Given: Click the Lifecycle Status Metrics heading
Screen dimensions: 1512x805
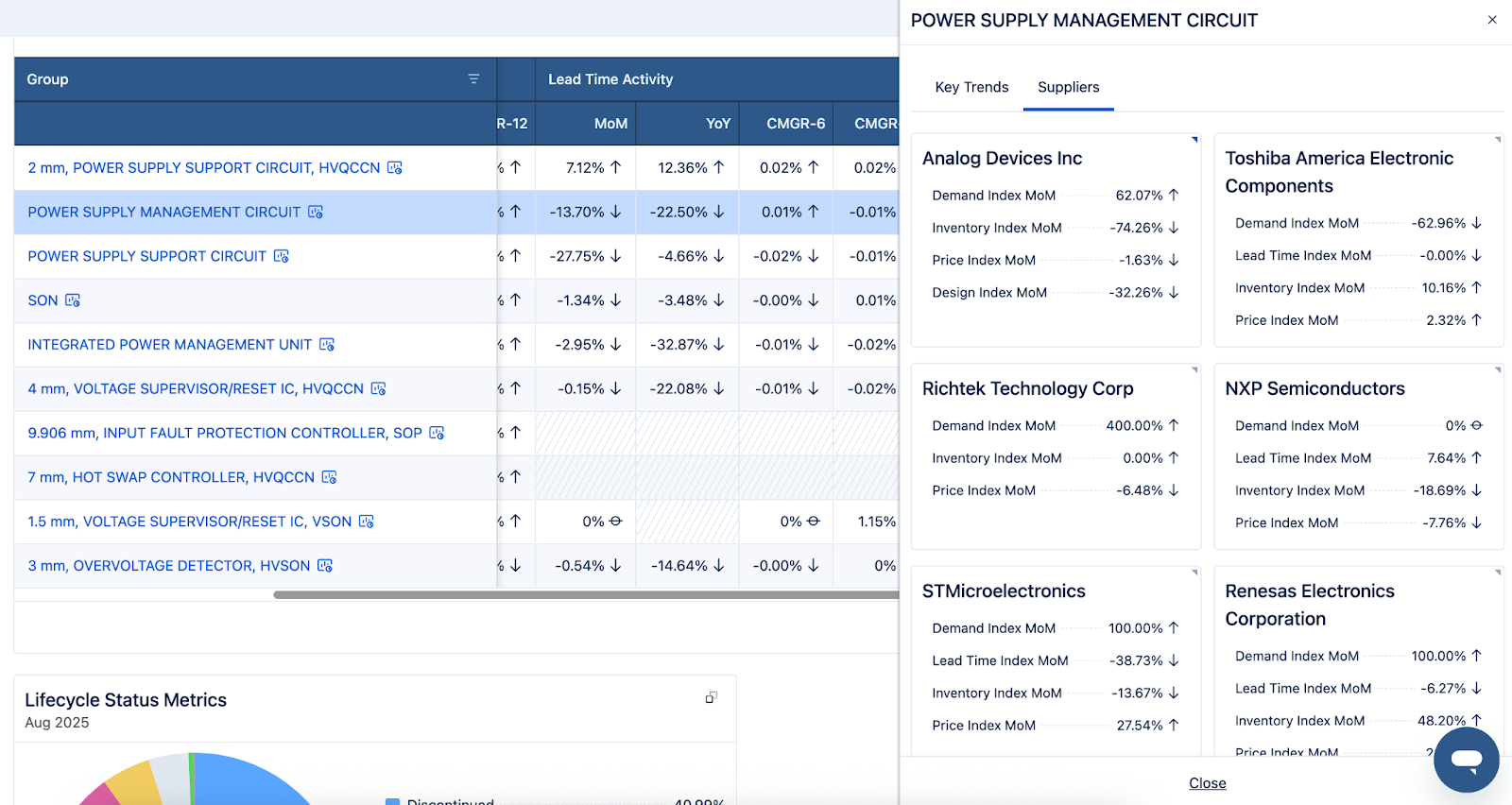Looking at the screenshot, I should click(126, 700).
